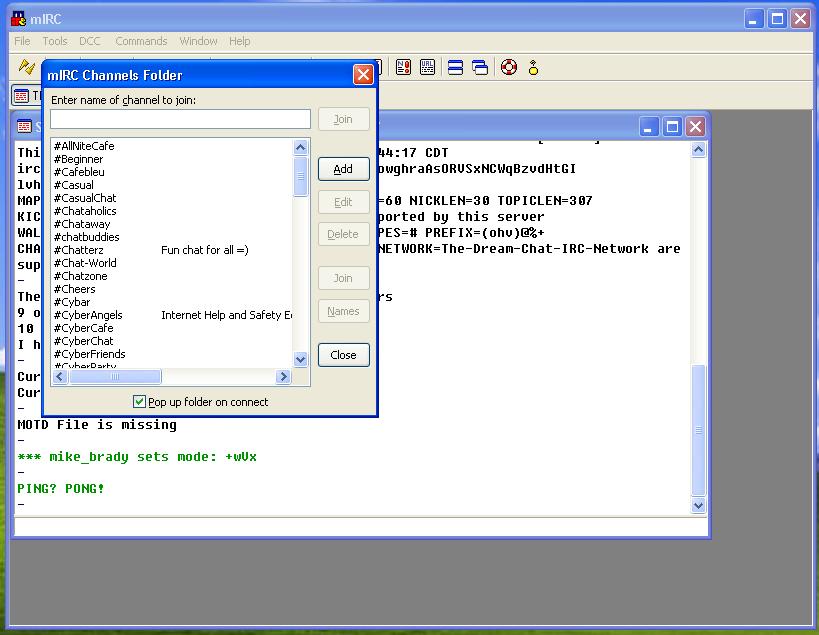
Task: Minimize the inner status window
Action: point(648,126)
